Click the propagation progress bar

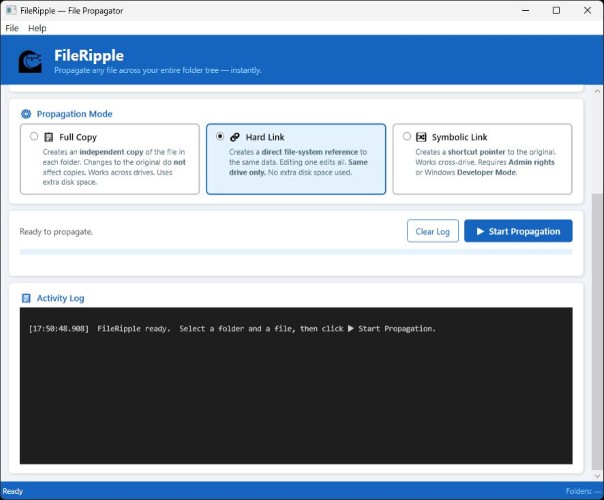[x=296, y=252]
